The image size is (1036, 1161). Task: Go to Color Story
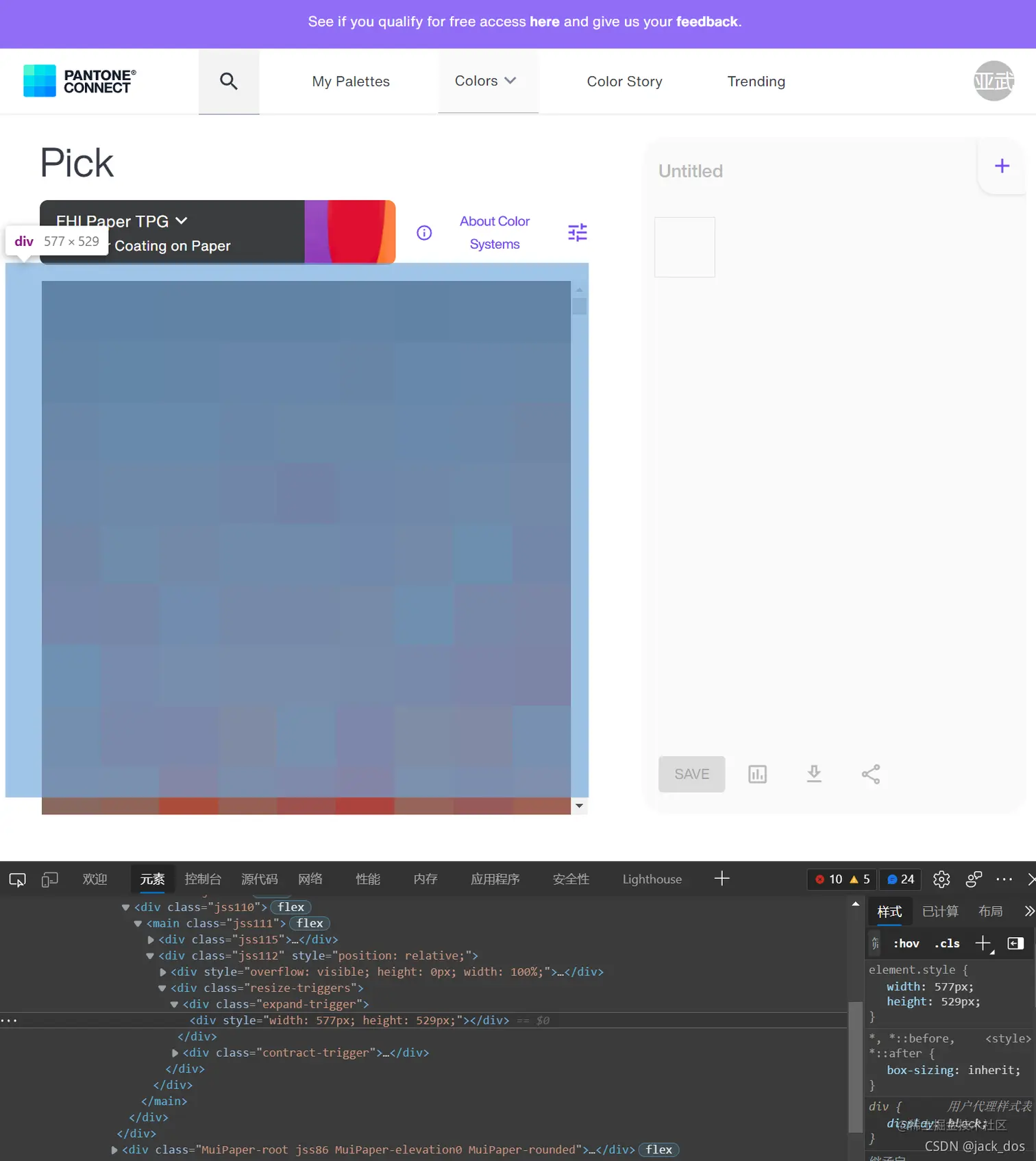(x=624, y=82)
